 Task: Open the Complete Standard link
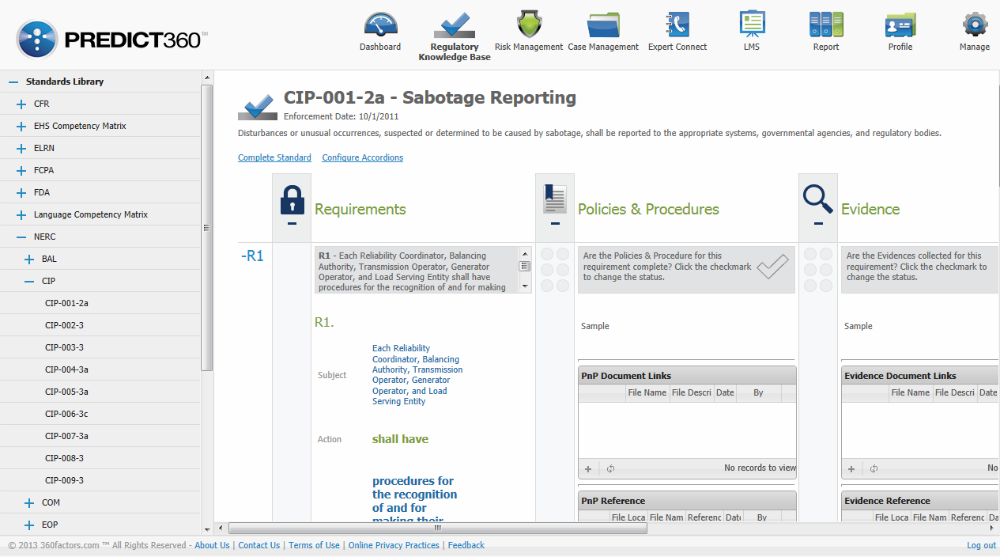tap(274, 158)
